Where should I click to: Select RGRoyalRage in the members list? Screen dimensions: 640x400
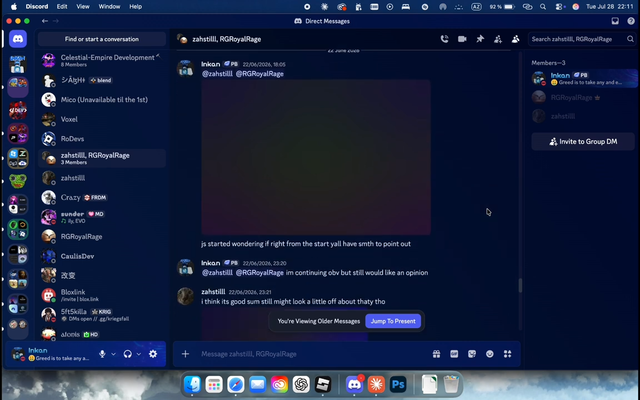[583, 98]
